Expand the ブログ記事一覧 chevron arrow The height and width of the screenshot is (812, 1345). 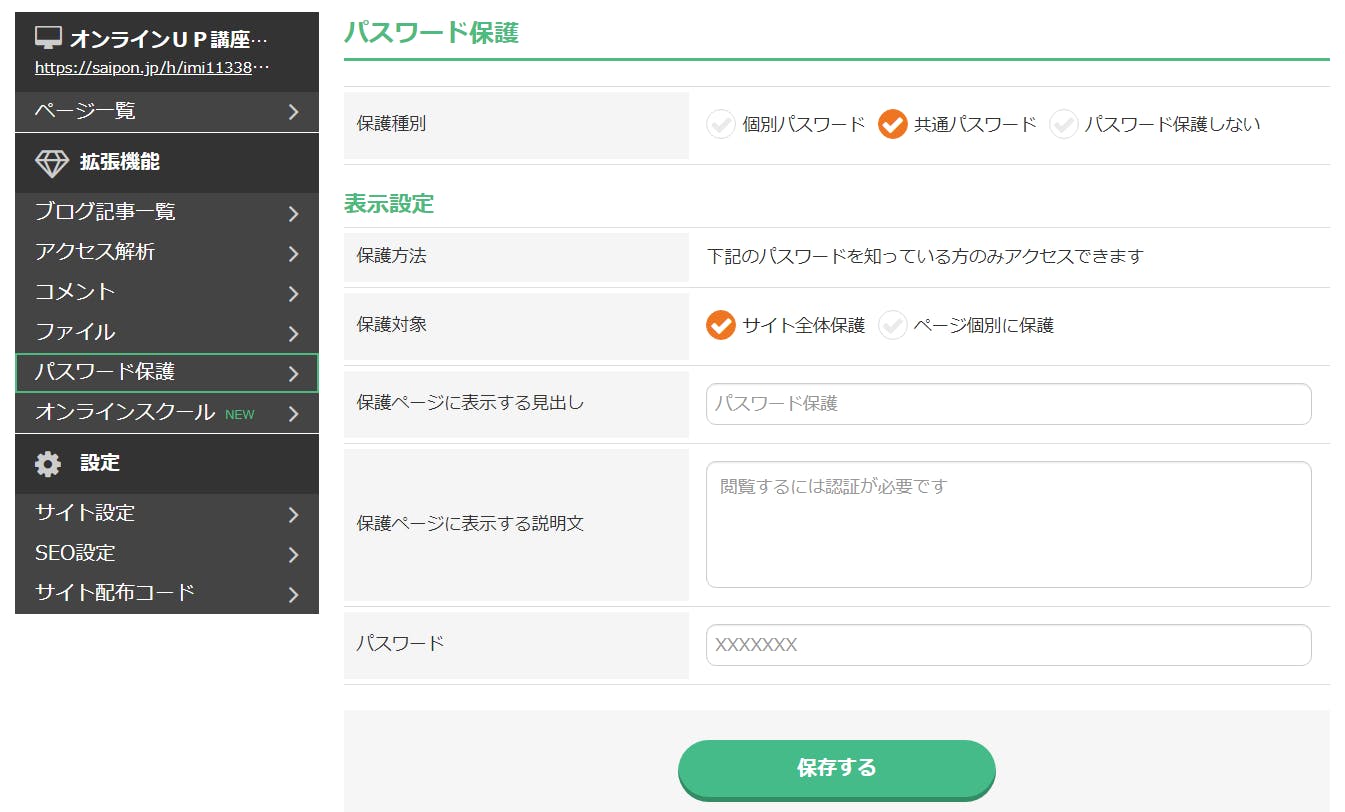coord(293,213)
